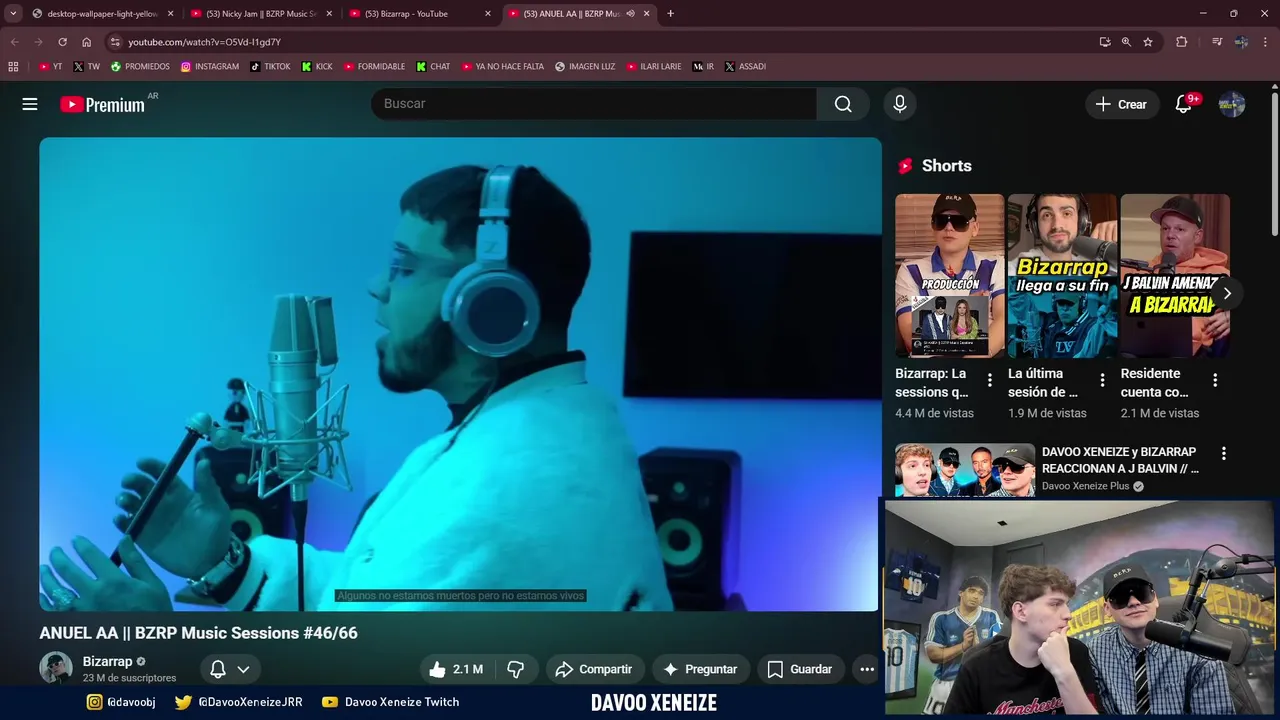Viewport: 1280px width, 720px height.
Task: Go back in the browser
Action: coord(14,42)
